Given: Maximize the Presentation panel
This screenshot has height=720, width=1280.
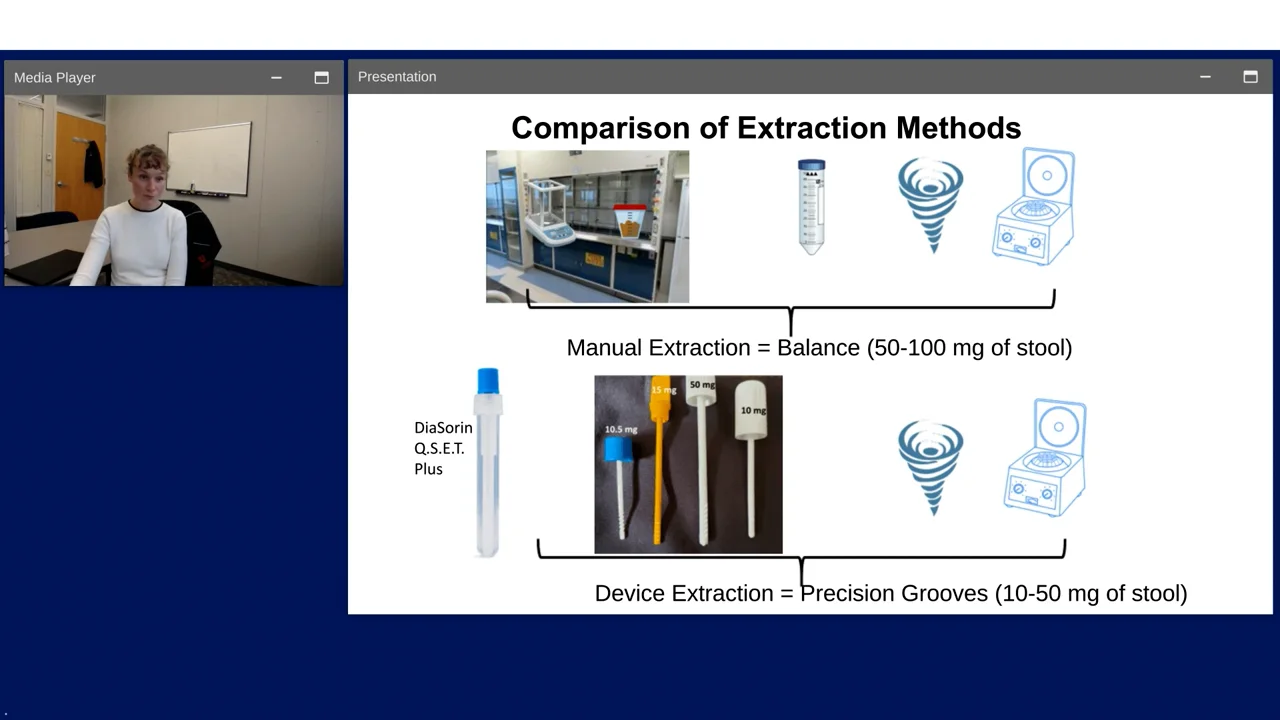Looking at the screenshot, I should click(1250, 76).
